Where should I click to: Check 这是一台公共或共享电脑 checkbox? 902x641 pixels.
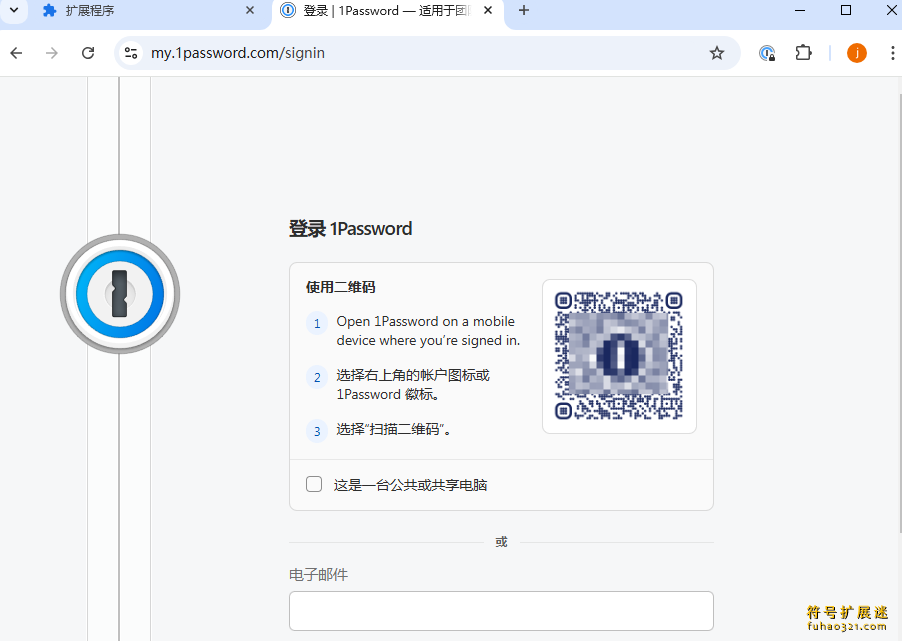(x=314, y=484)
